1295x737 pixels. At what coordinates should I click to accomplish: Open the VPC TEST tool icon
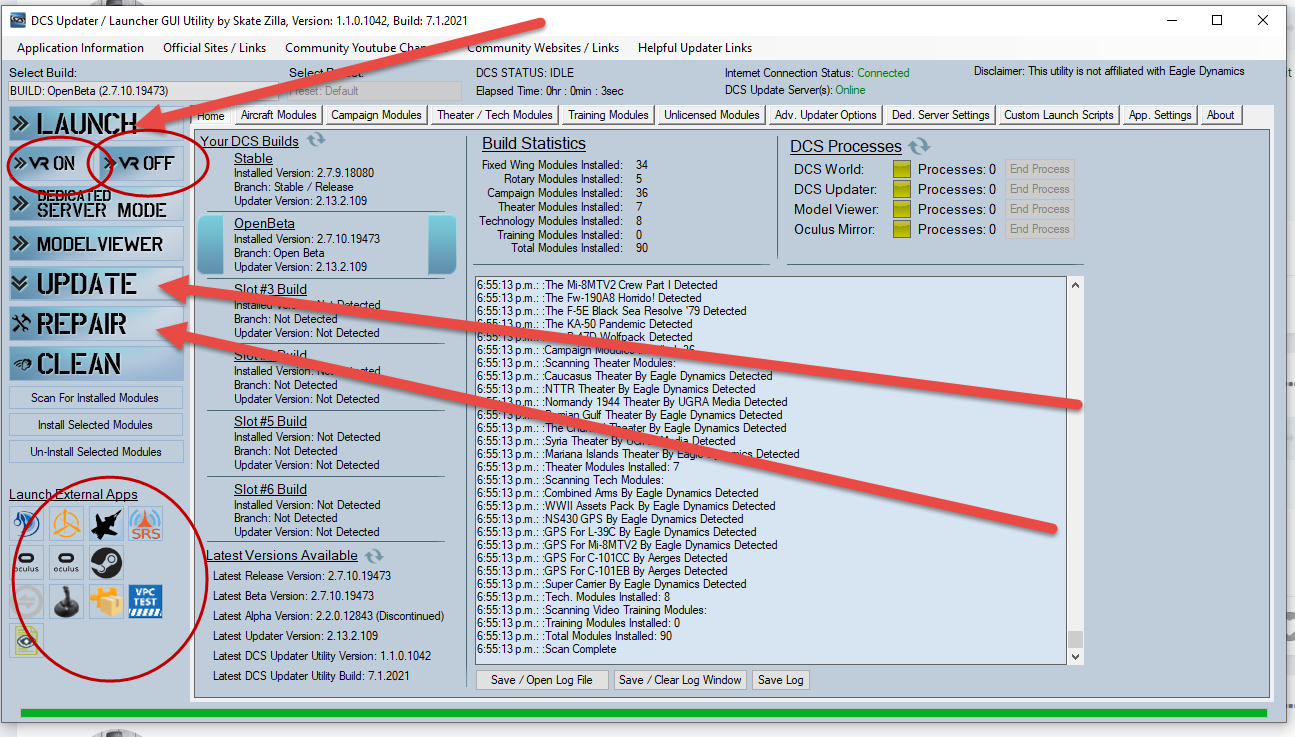pos(145,602)
